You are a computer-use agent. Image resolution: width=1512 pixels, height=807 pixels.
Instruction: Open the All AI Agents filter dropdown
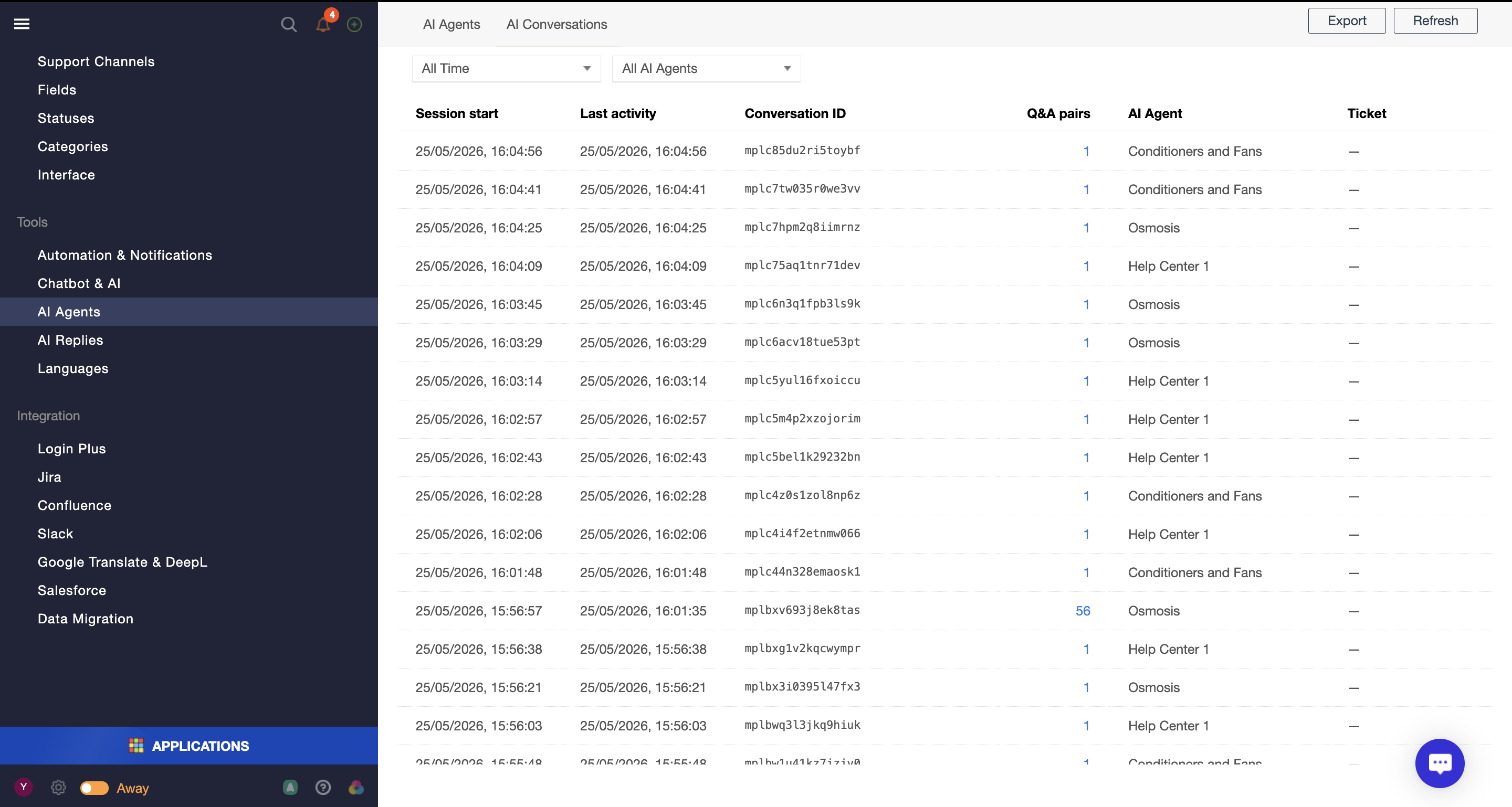[706, 69]
